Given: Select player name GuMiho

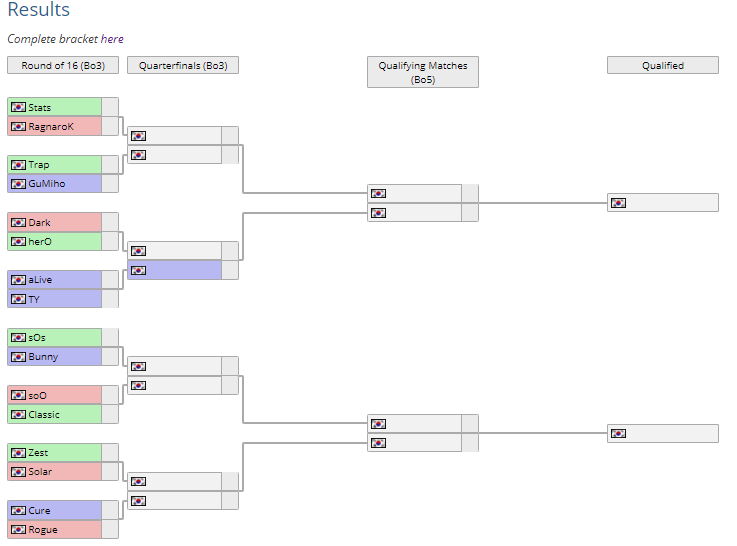Looking at the screenshot, I should tap(47, 184).
